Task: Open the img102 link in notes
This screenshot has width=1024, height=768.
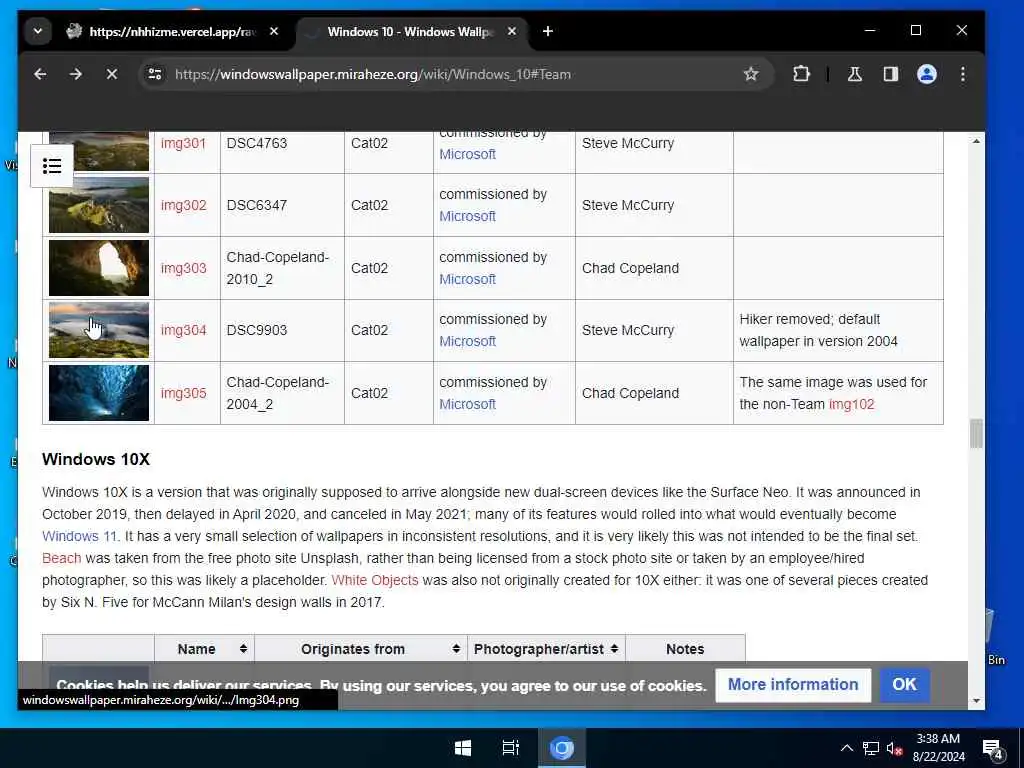Action: pyautogui.click(x=851, y=404)
